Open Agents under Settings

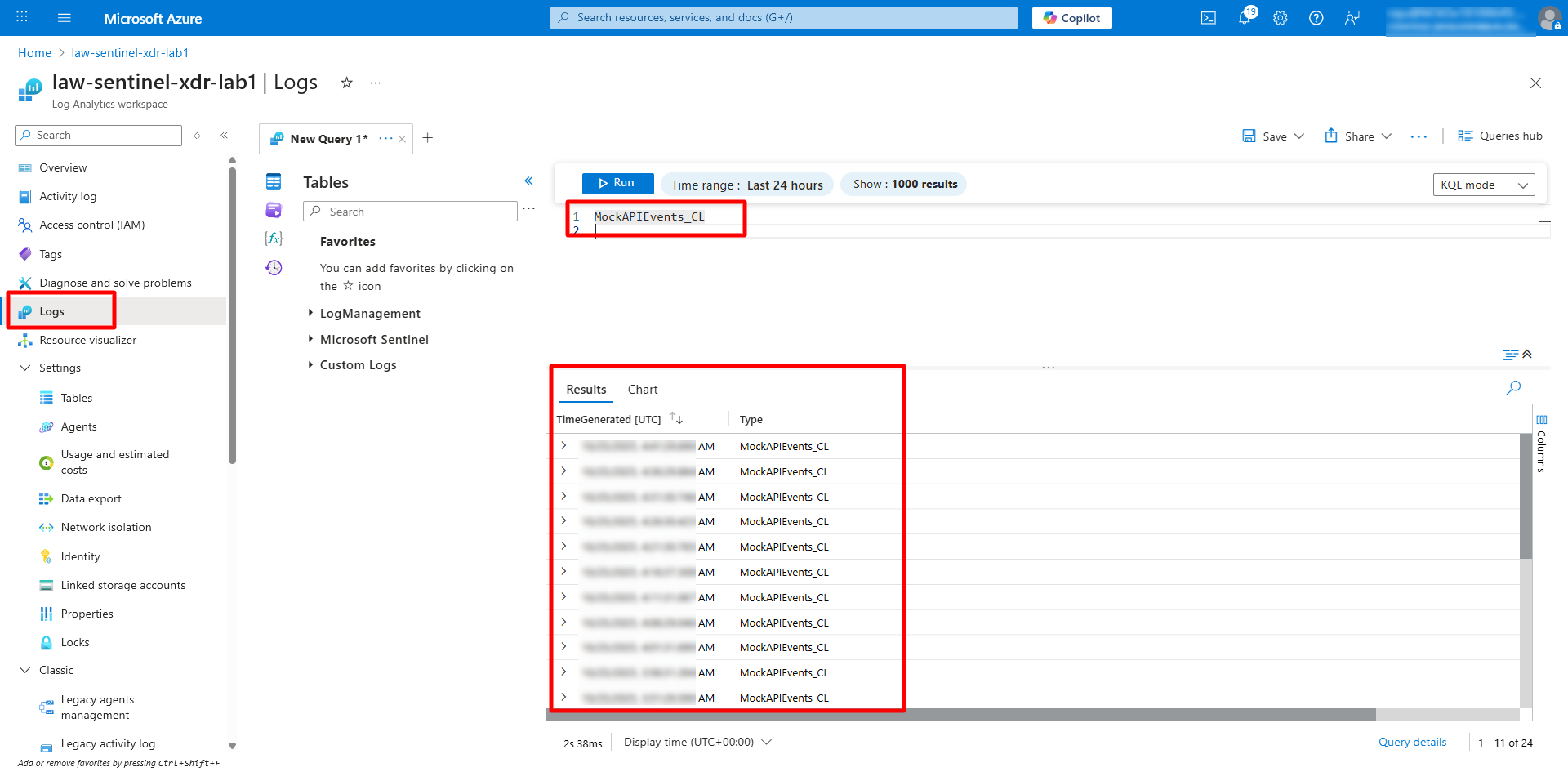pos(78,426)
